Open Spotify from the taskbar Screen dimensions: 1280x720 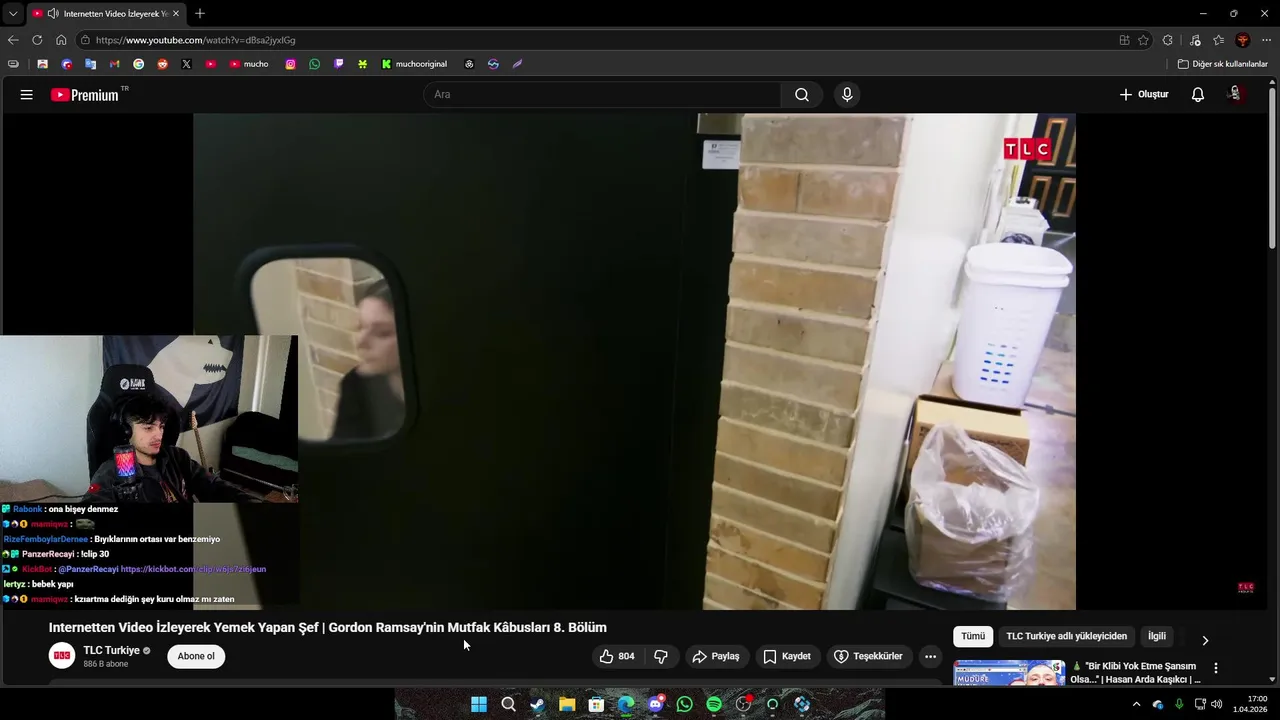714,704
